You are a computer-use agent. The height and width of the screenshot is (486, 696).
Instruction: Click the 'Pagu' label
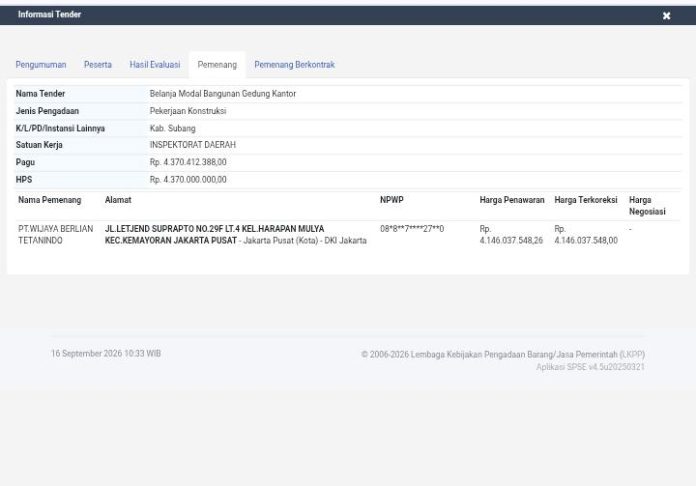pos(25,162)
